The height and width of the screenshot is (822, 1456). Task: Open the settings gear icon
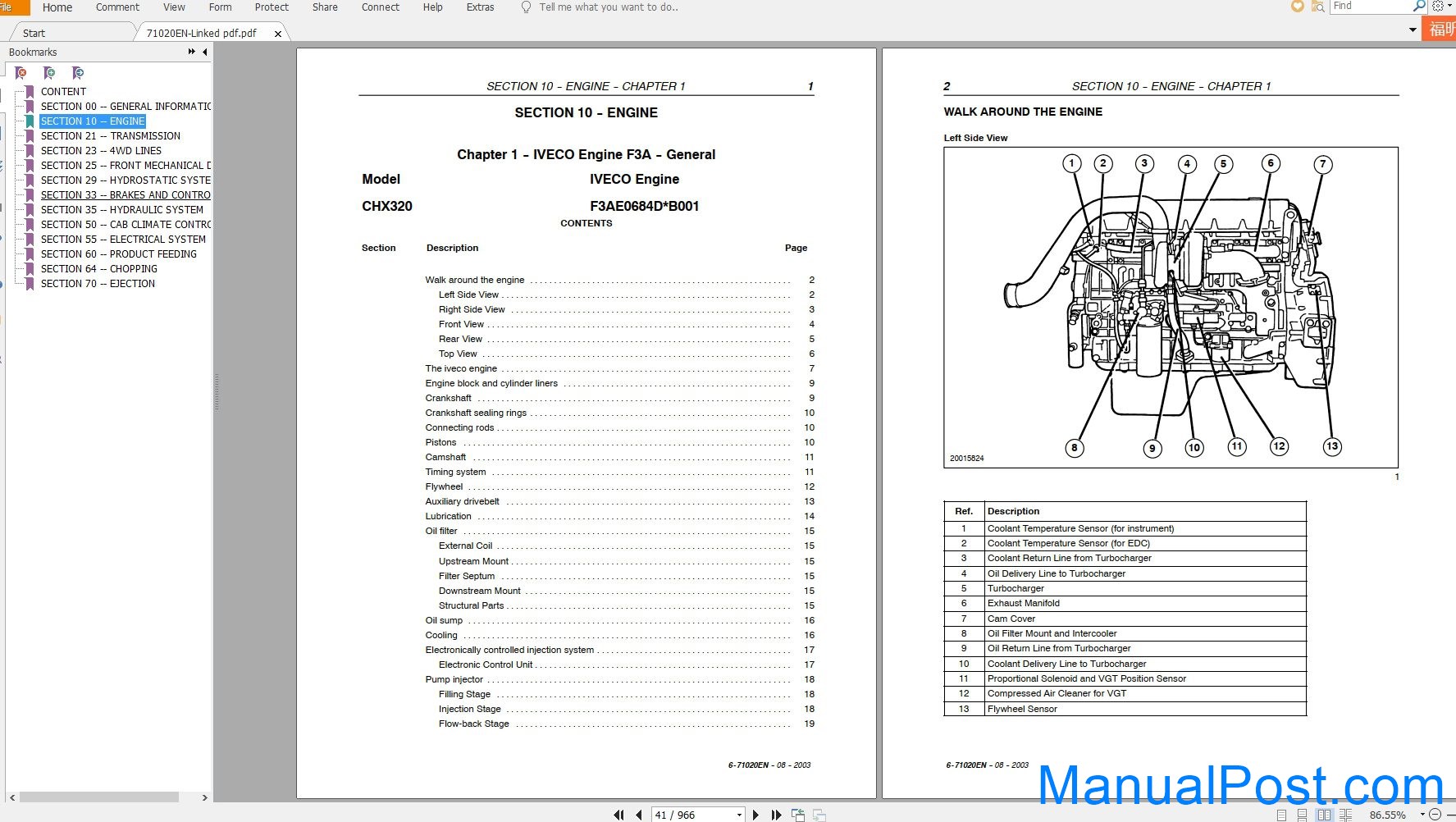(1438, 6)
